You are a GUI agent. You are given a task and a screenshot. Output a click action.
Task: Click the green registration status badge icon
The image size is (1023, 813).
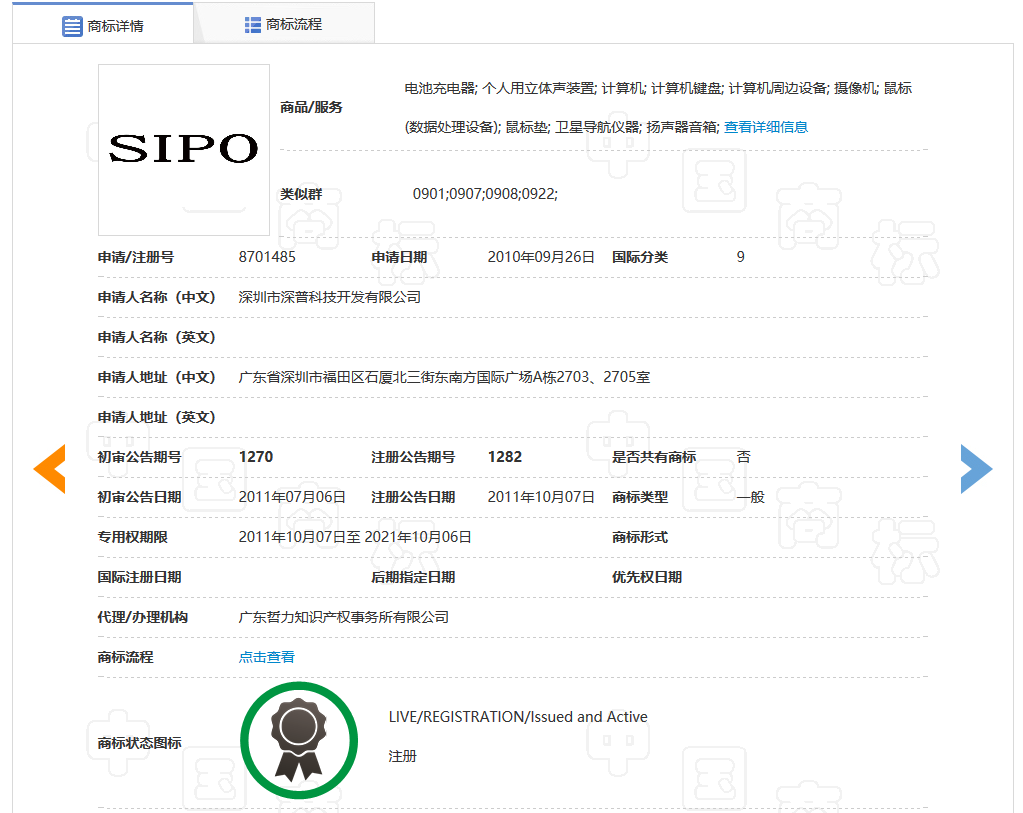point(299,740)
